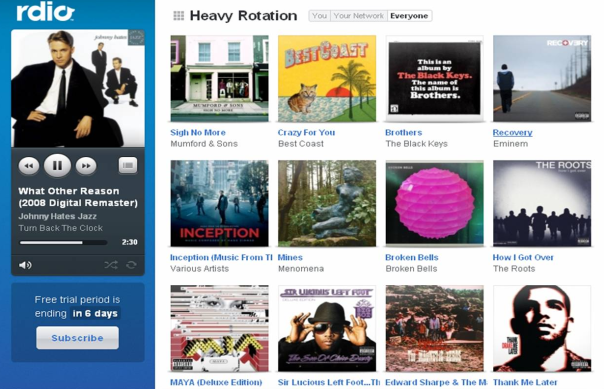604x389 pixels.
Task: Open the Sigh No More title link
Action: tap(198, 132)
